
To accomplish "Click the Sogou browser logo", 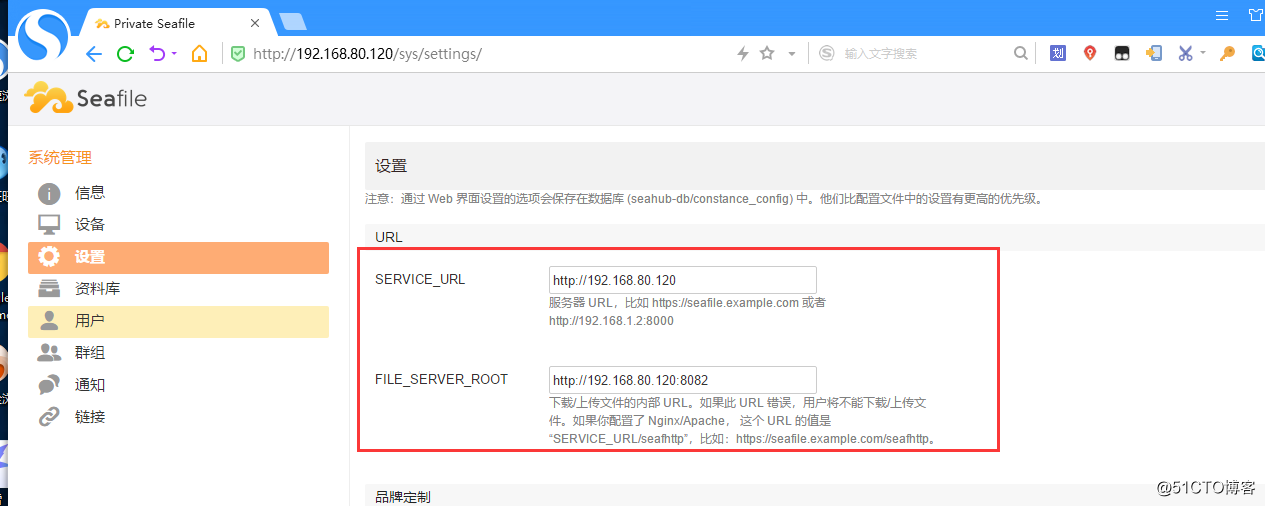I will pyautogui.click(x=44, y=34).
